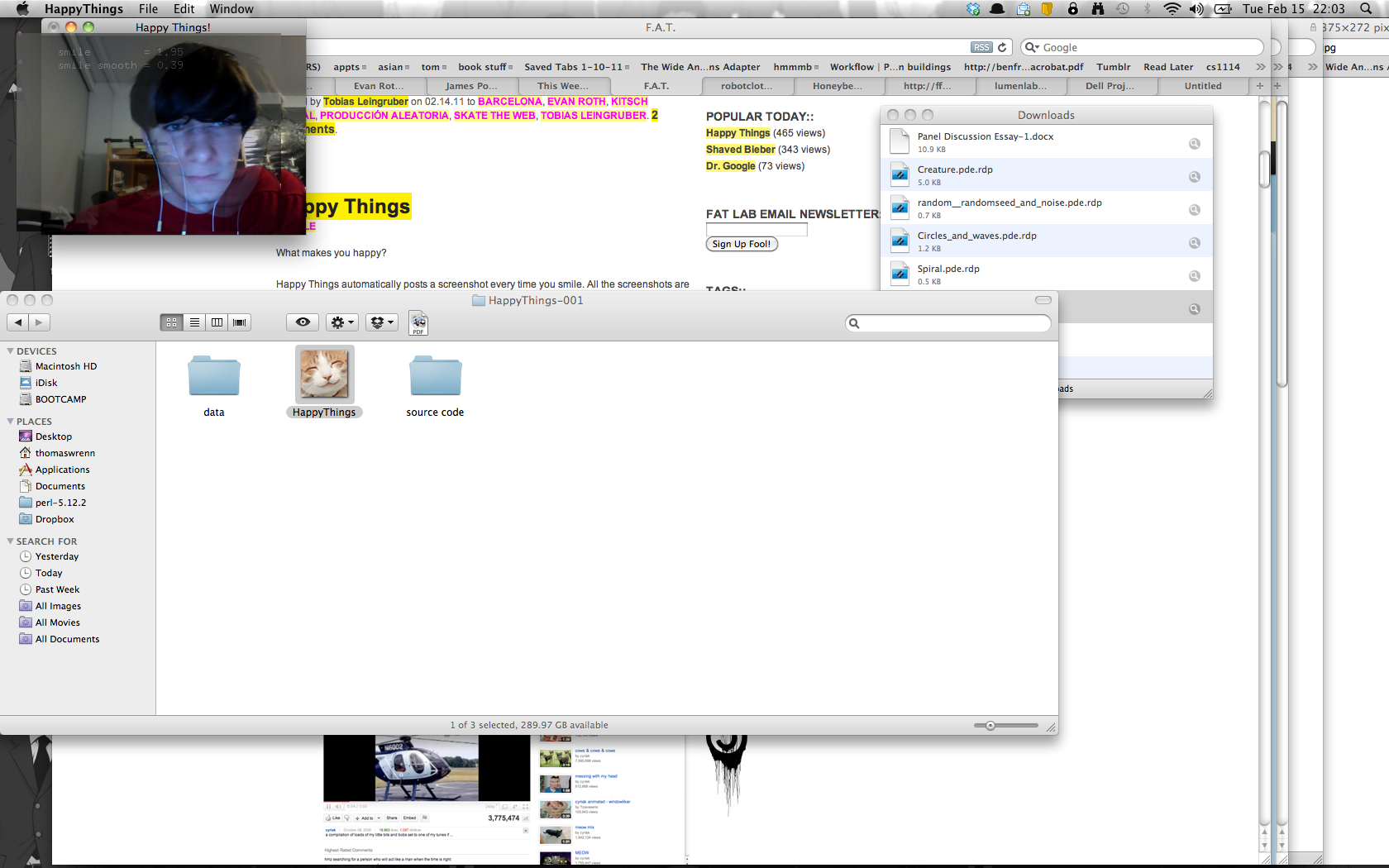Open the File menu
Image resolution: width=1389 pixels, height=868 pixels.
pos(148,9)
